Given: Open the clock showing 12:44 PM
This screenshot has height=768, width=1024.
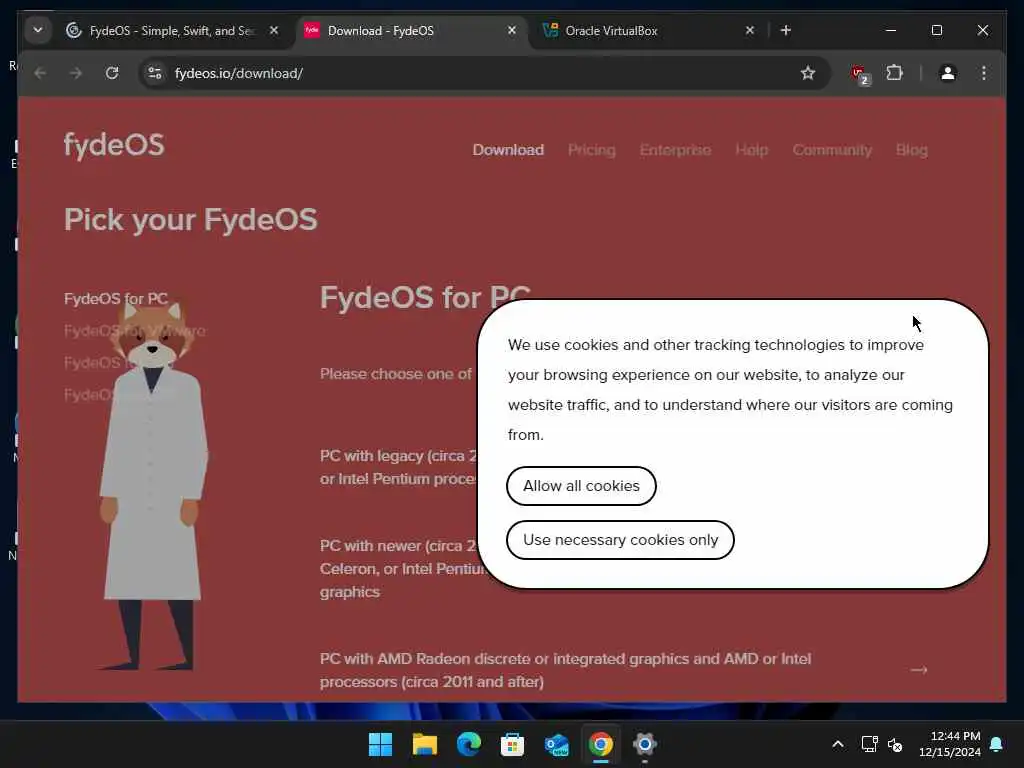Looking at the screenshot, I should [x=950, y=744].
